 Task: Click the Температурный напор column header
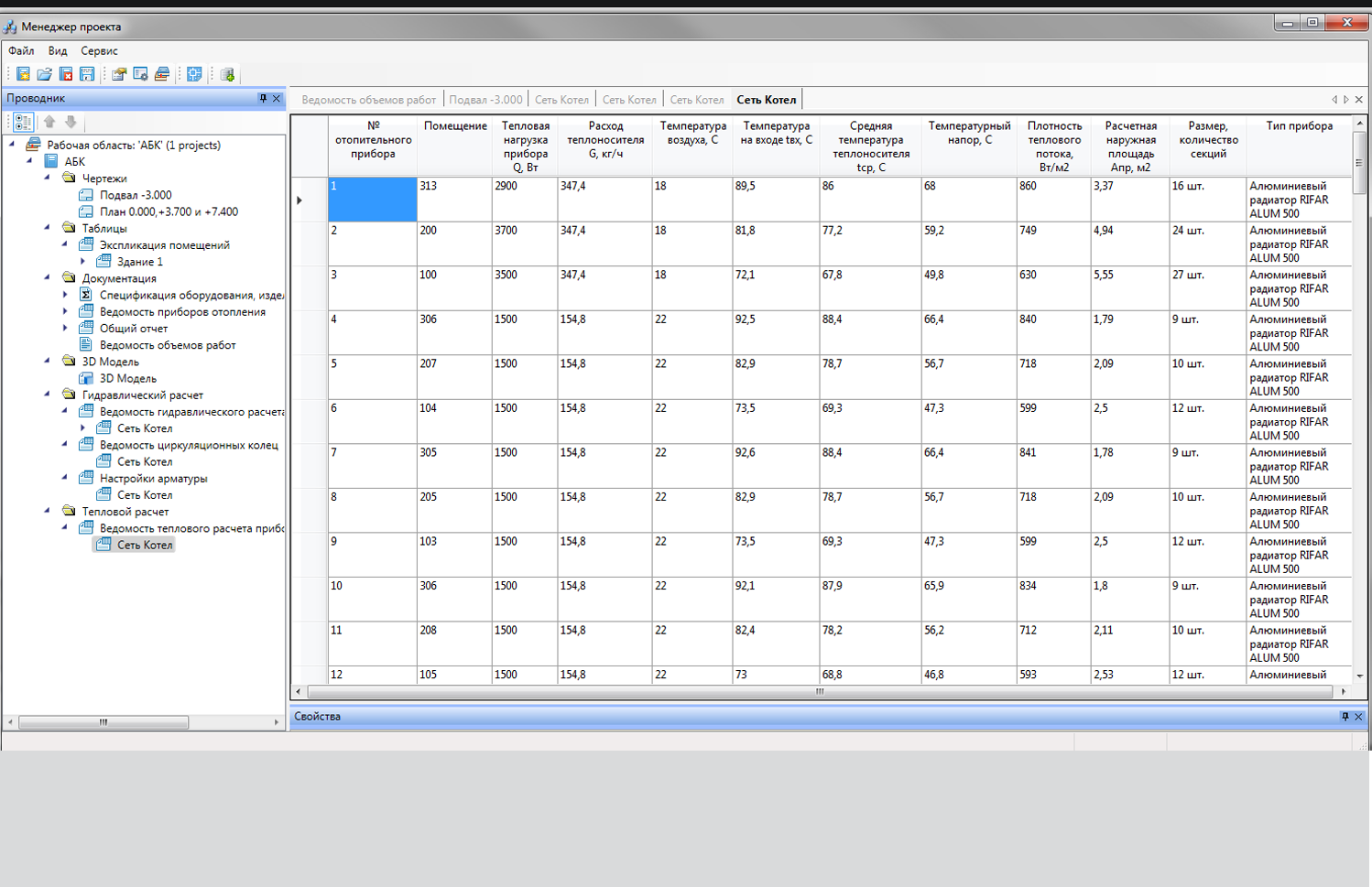point(969,146)
